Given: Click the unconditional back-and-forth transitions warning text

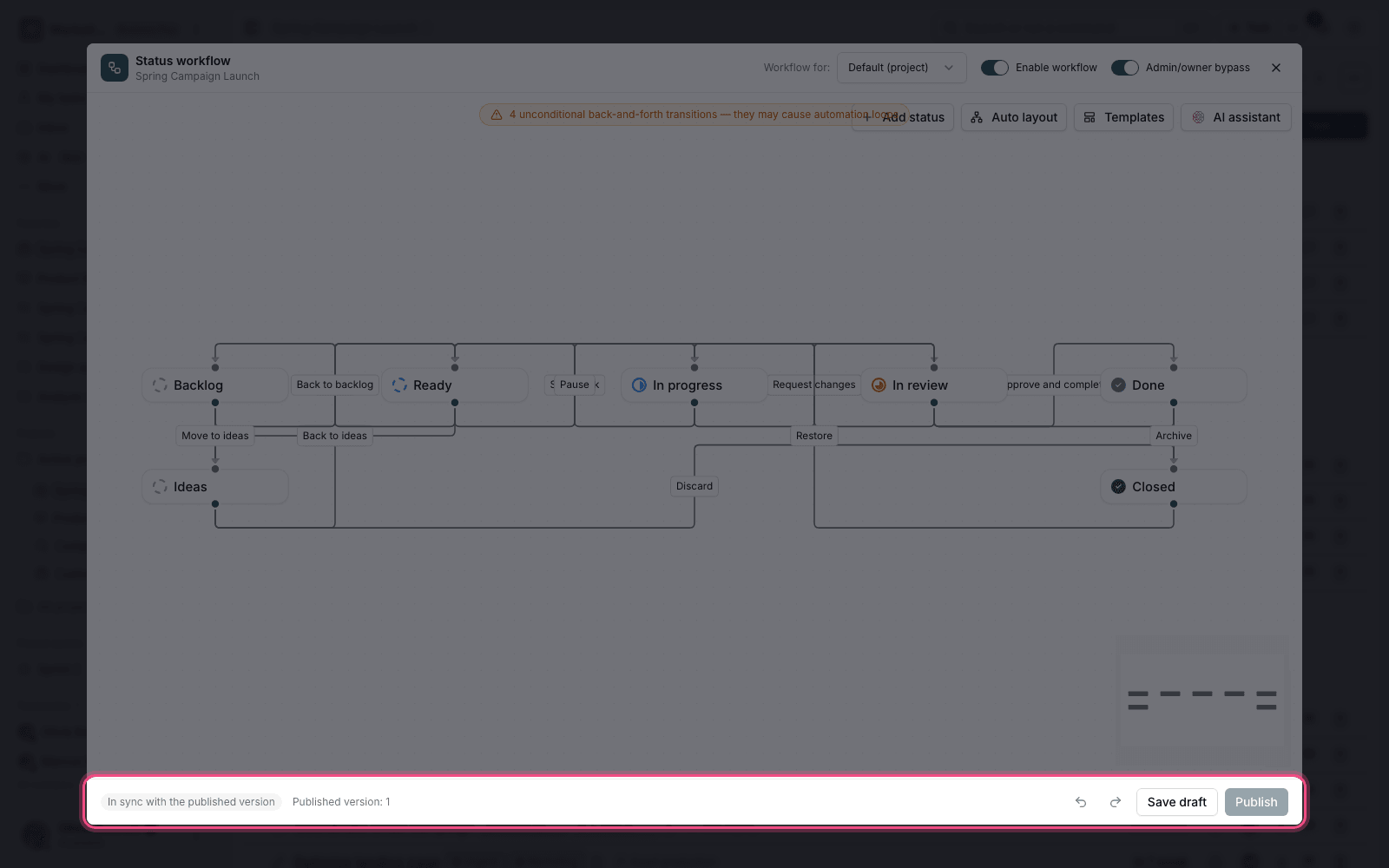Looking at the screenshot, I should click(703, 115).
